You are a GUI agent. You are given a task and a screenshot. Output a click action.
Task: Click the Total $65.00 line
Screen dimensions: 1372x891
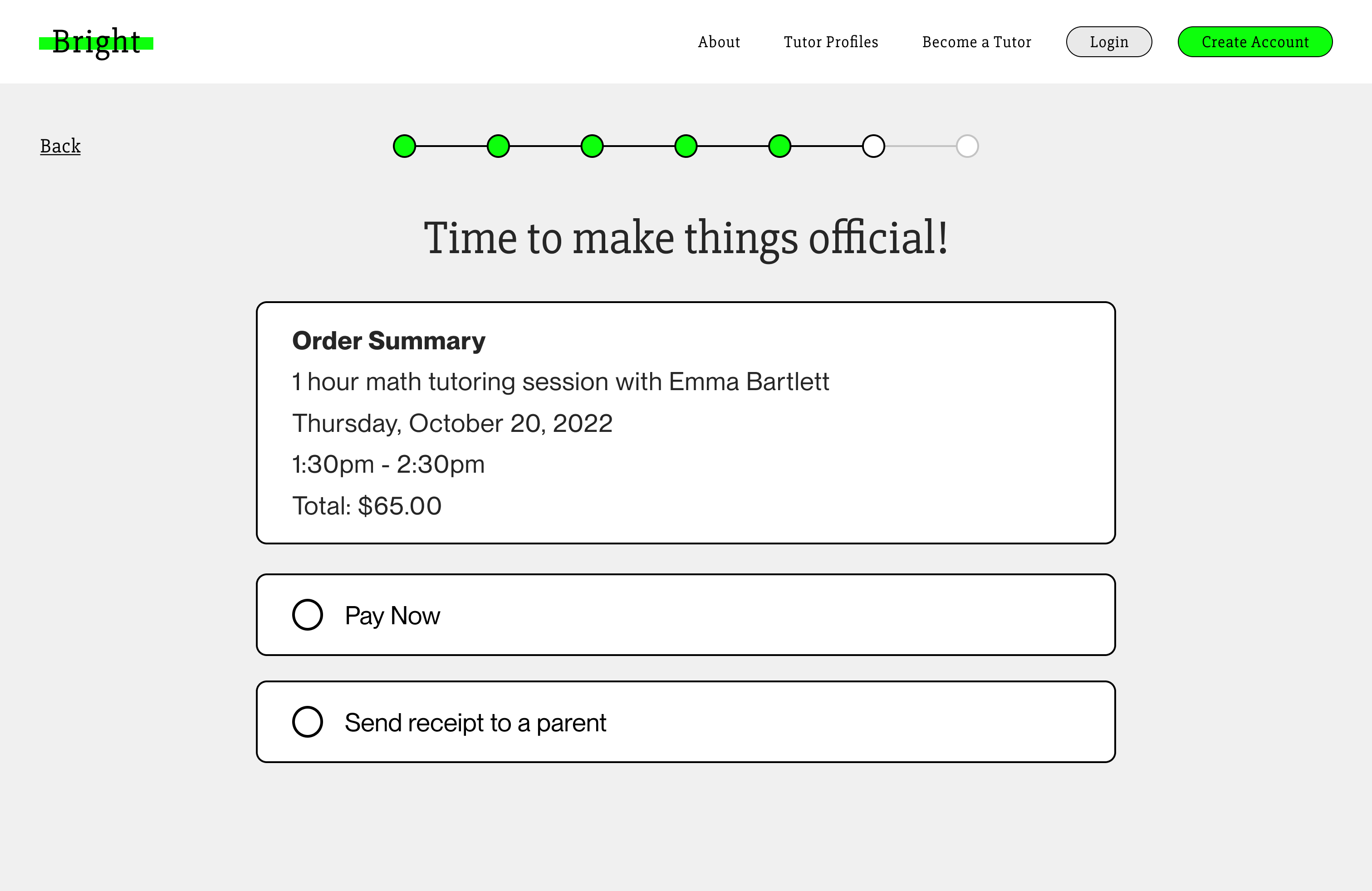[x=367, y=506]
